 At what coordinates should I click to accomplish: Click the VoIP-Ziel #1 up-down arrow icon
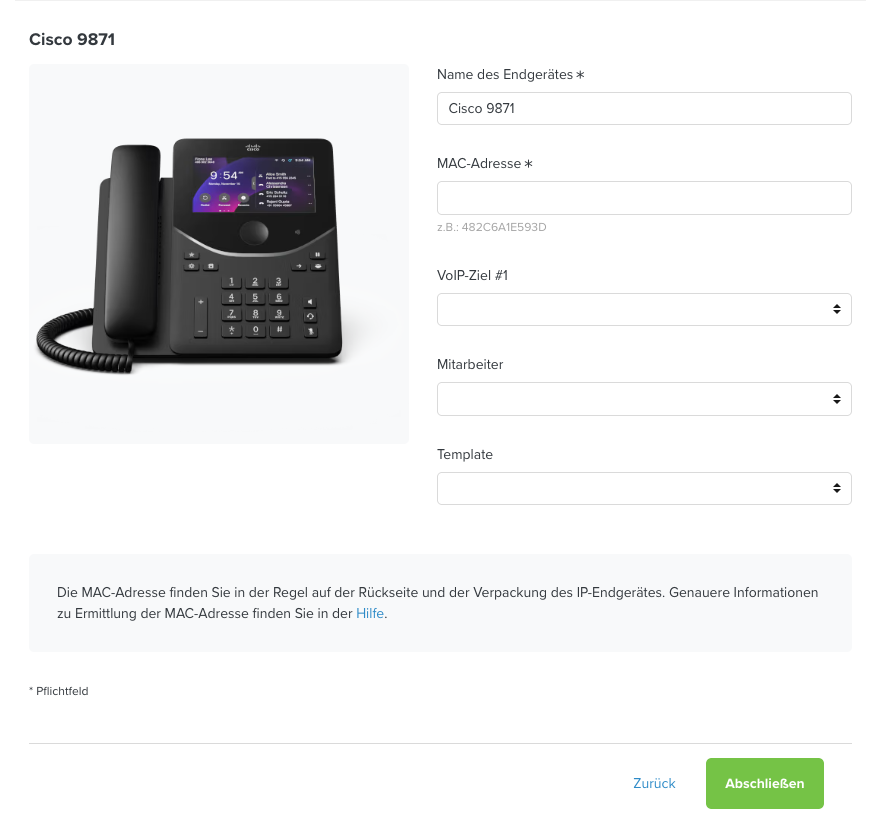tap(836, 309)
